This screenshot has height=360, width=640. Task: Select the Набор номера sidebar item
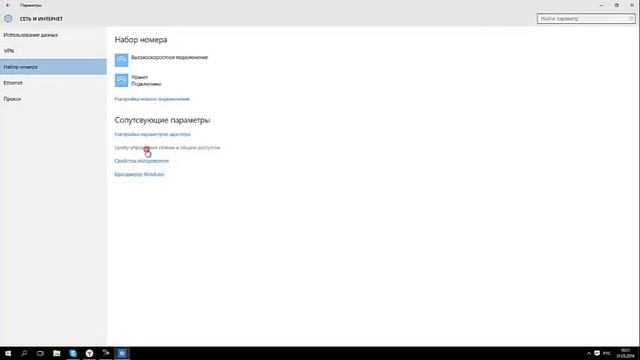point(53,67)
